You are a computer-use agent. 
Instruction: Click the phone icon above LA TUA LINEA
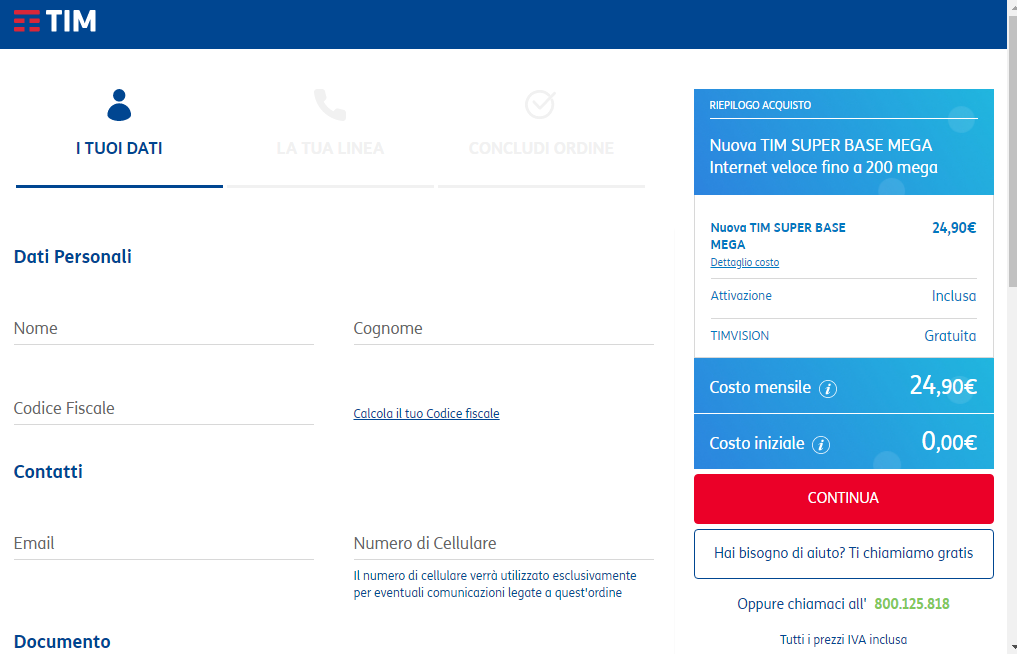330,105
